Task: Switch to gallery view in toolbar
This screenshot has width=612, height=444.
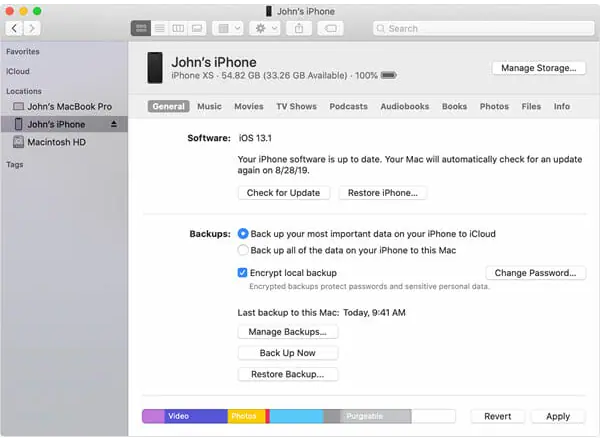Action: point(197,28)
